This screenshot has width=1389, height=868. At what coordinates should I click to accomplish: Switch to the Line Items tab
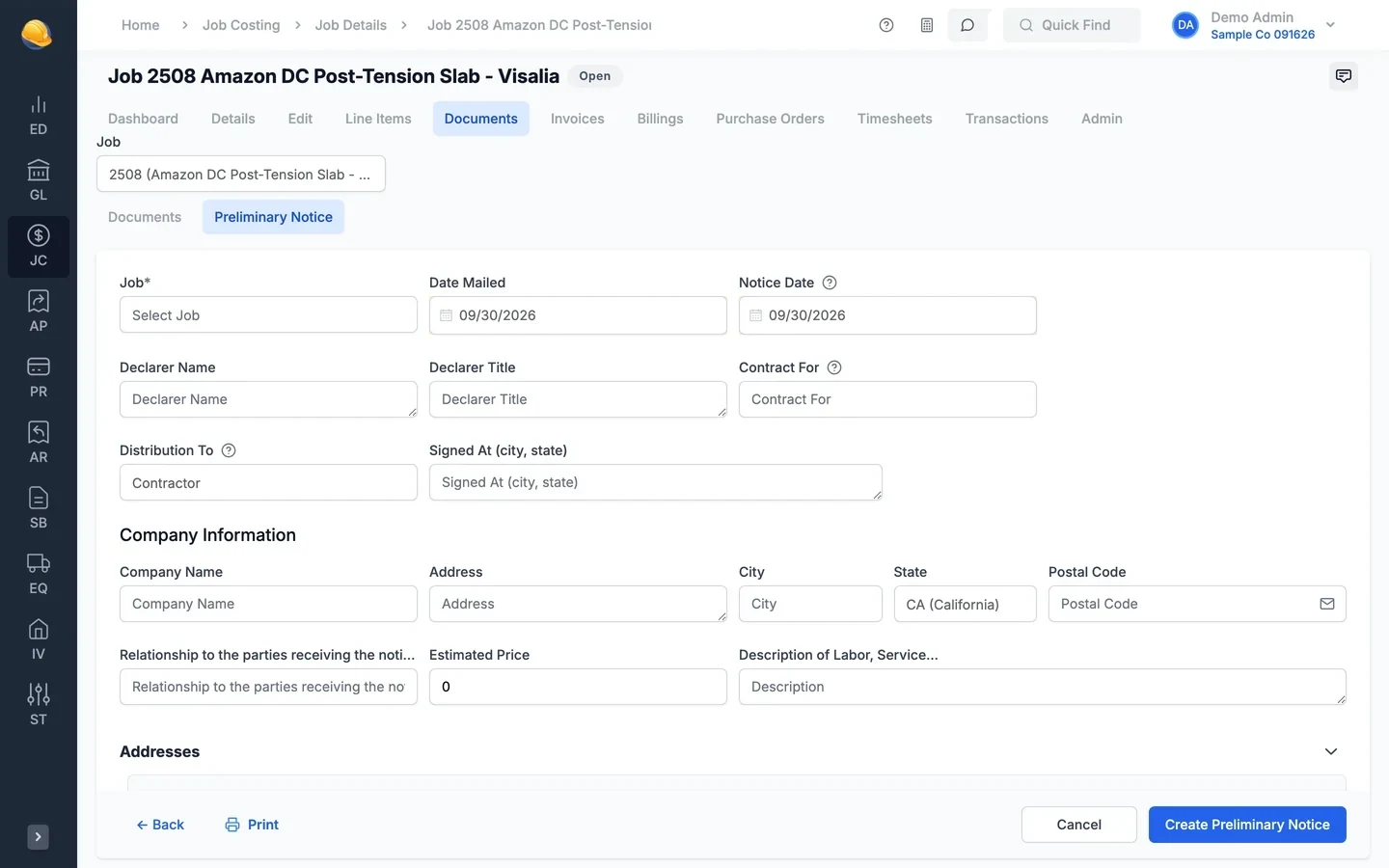[378, 119]
